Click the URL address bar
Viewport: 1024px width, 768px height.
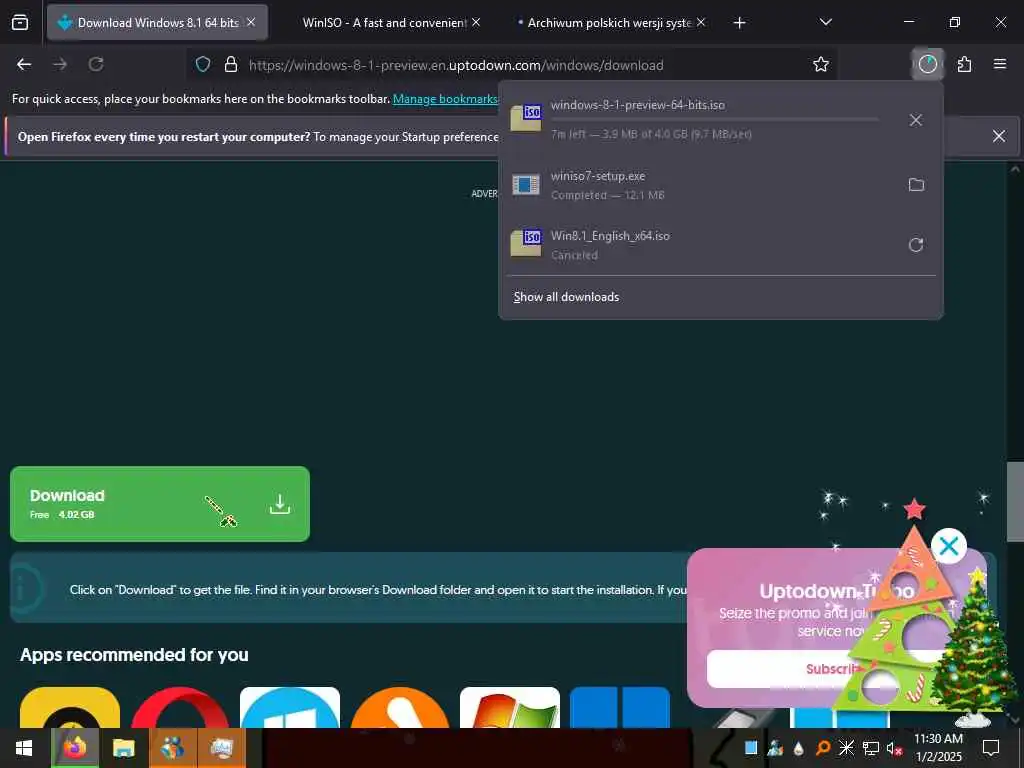(509, 65)
